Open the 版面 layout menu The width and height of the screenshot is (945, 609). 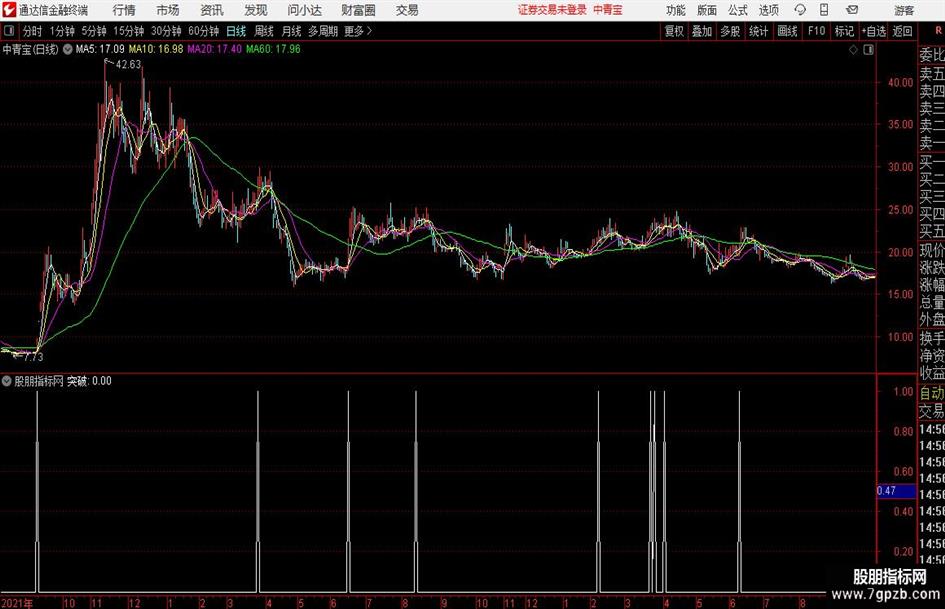pos(706,10)
